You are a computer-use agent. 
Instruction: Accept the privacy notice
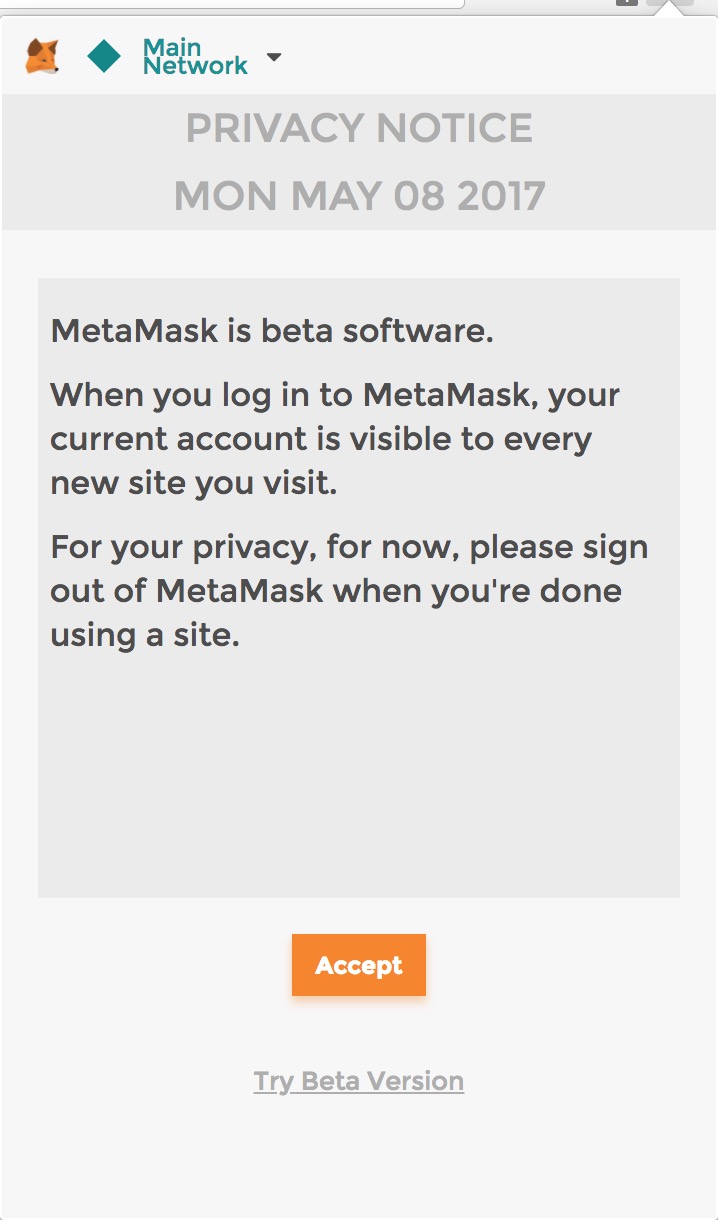coord(359,965)
